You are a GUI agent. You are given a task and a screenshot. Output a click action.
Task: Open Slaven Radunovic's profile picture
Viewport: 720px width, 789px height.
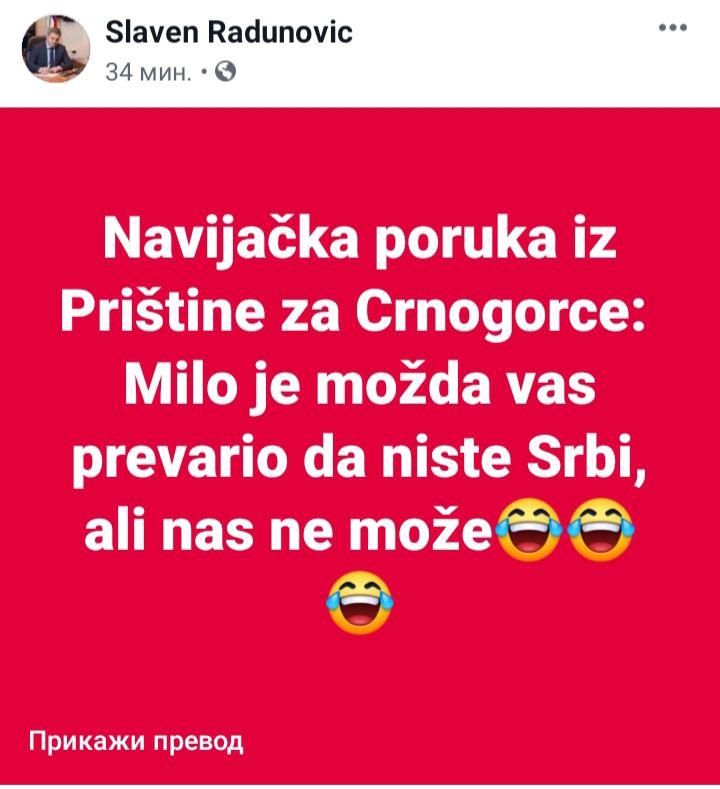(56, 48)
